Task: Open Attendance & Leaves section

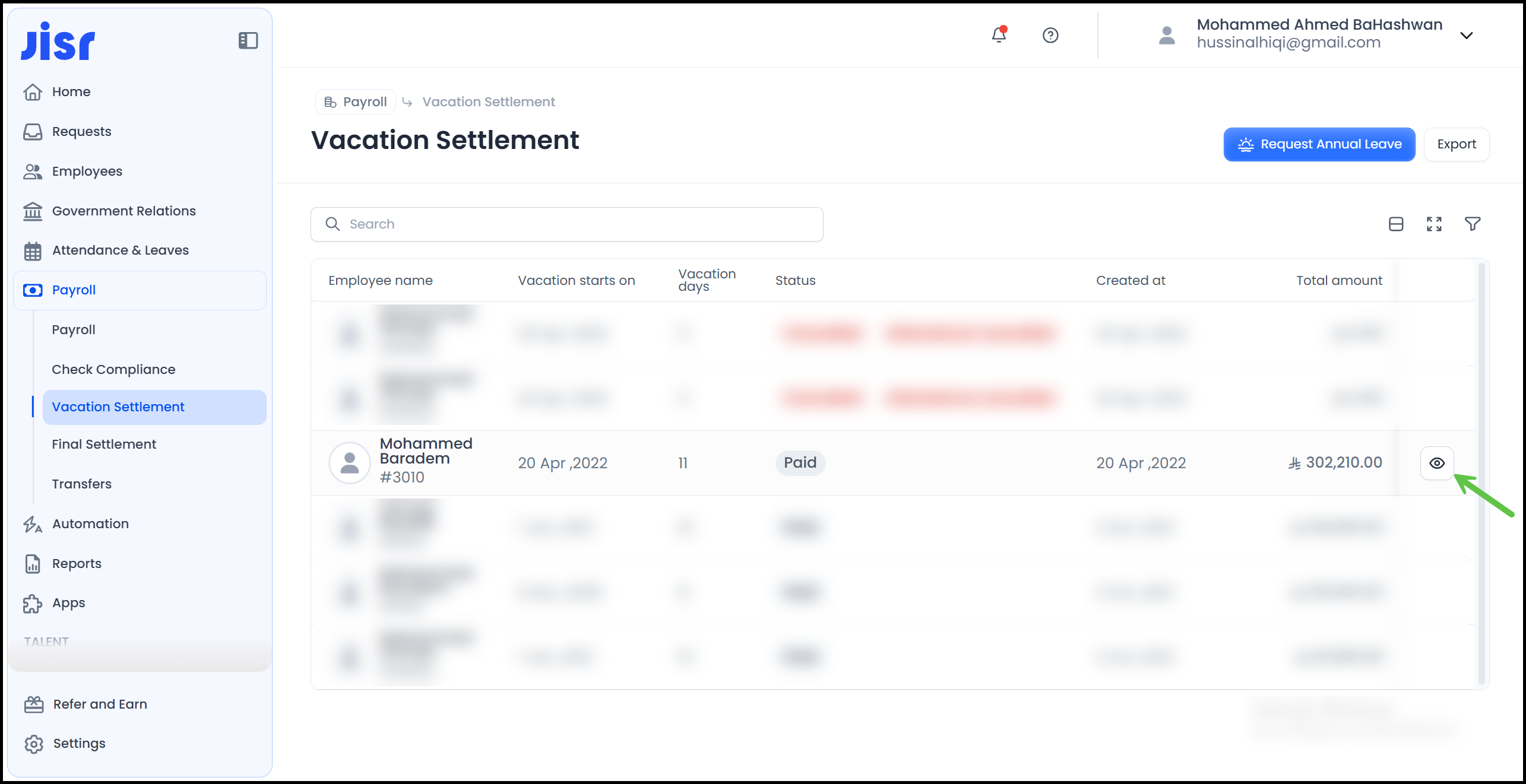Action: point(120,250)
